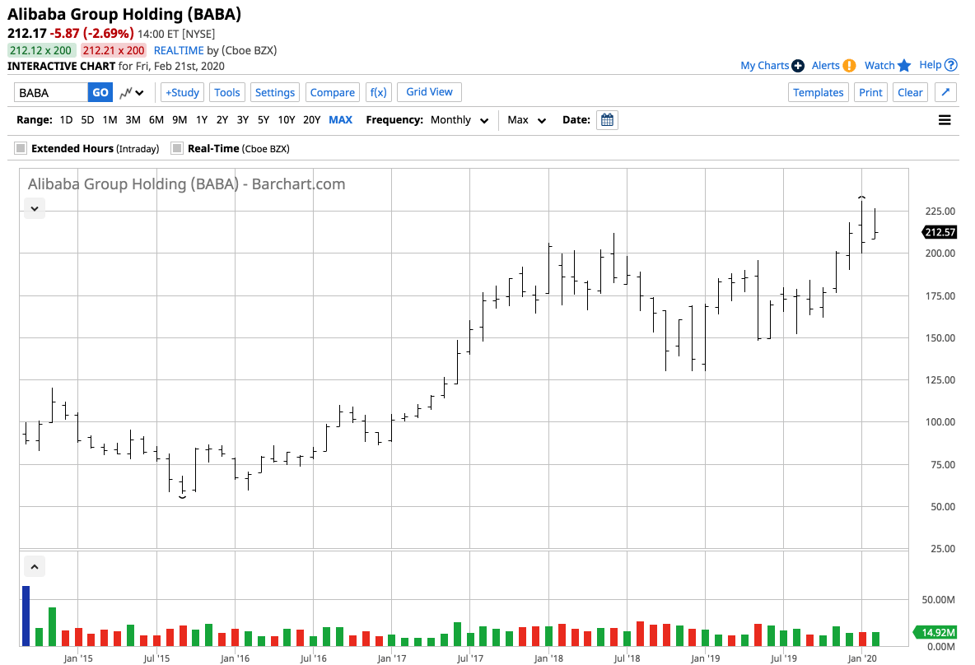Click the My Charts plus icon
Image resolution: width=975 pixels, height=665 pixels.
(798, 65)
